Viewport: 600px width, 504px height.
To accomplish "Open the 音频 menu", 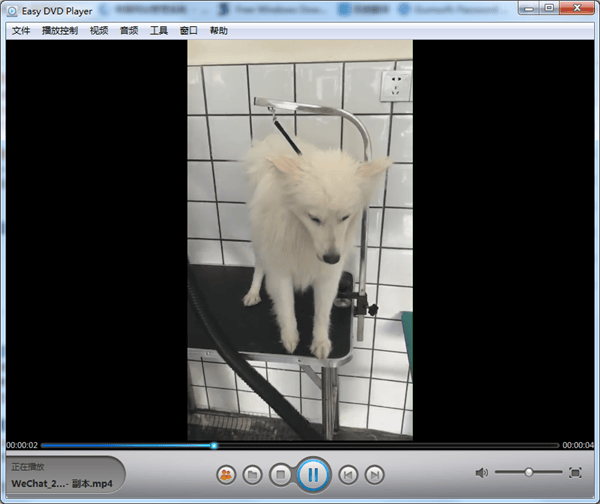I will (x=129, y=31).
